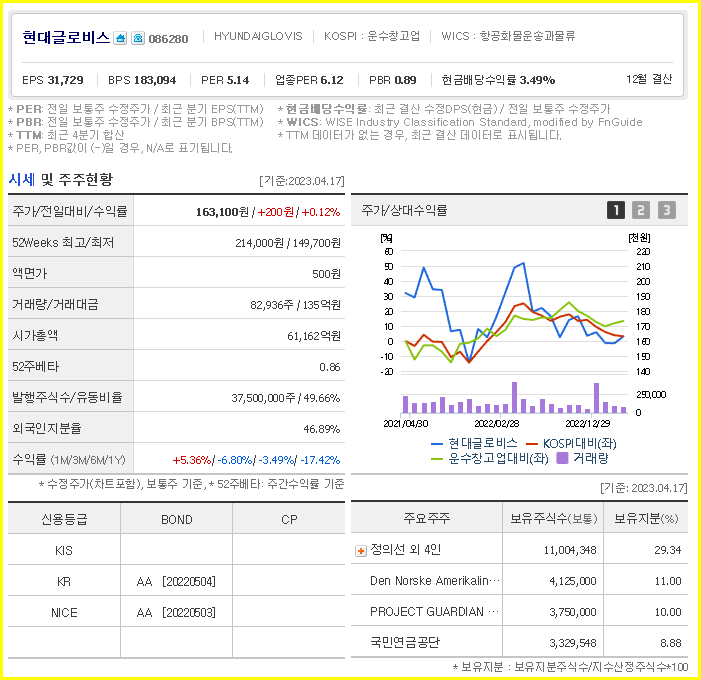
Task: Click the -17.42% one-year return
Action: coord(320,460)
